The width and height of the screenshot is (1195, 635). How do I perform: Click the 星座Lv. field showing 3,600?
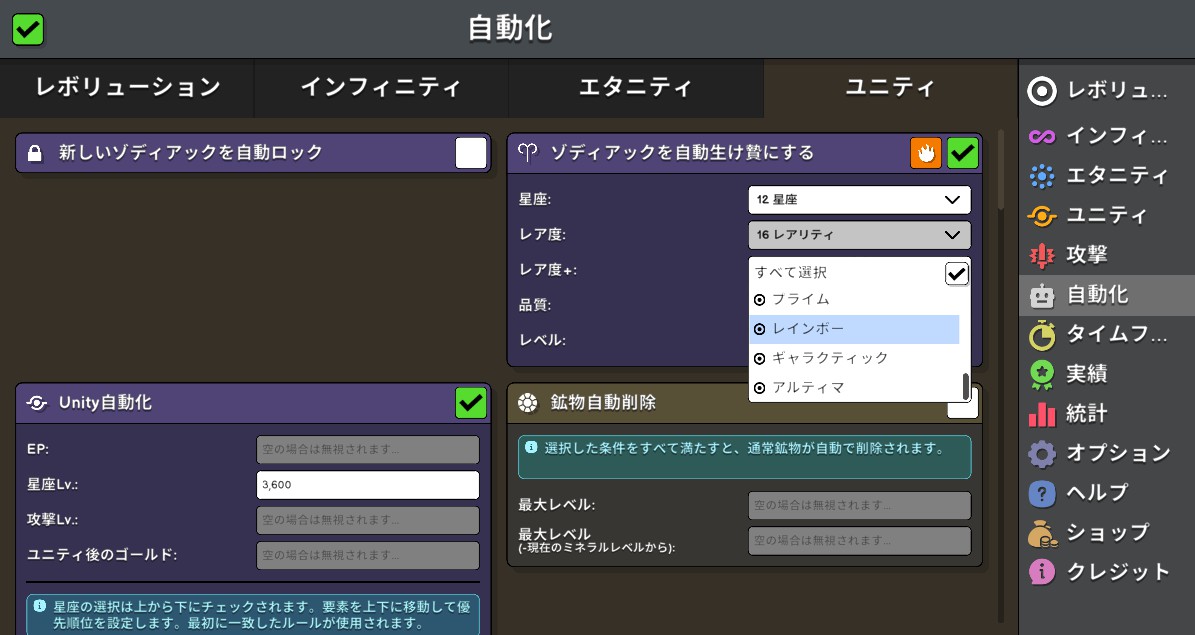(x=368, y=485)
